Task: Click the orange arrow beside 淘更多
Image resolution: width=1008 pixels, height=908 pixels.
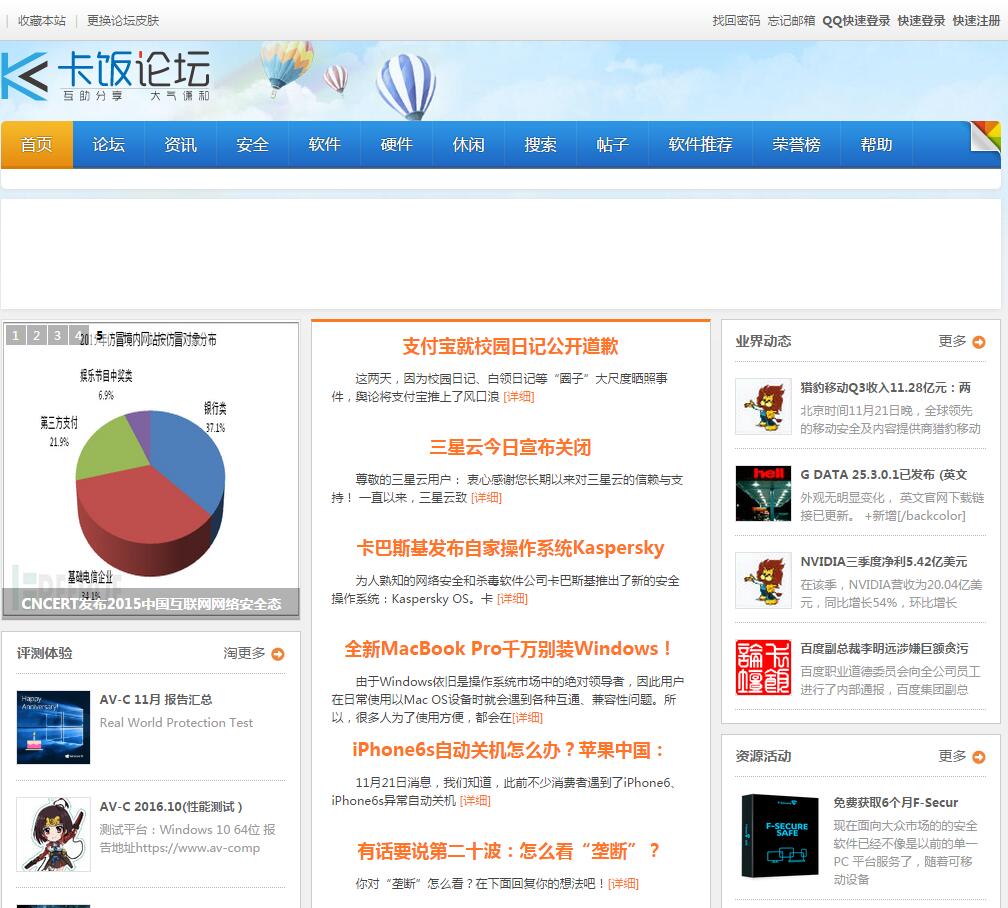Action: coord(278,654)
